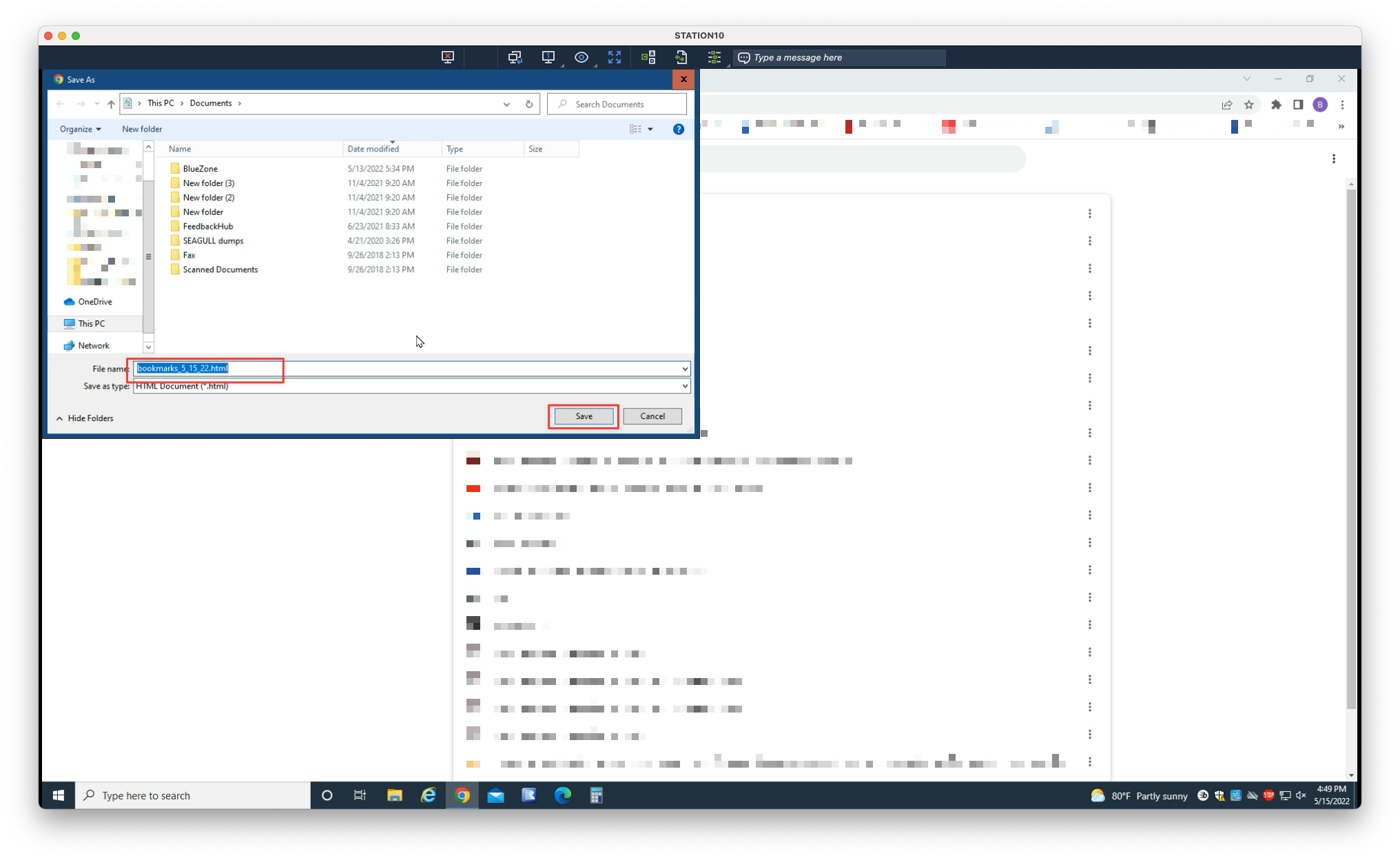Screen dimensions: 1400x860
Task: Open Chrome extensions puzzle icon
Action: point(1276,105)
